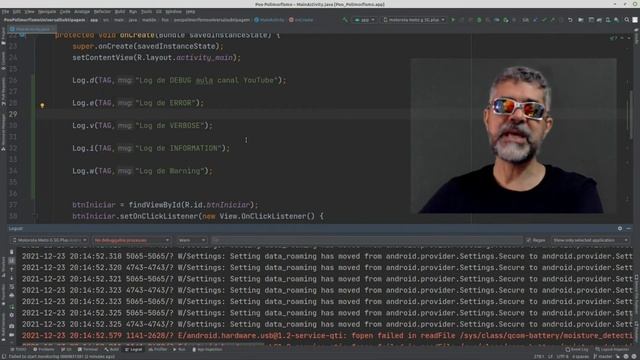Hide the Logcat panel with minimize icon
This screenshot has height=360, width=640.
click(629, 229)
